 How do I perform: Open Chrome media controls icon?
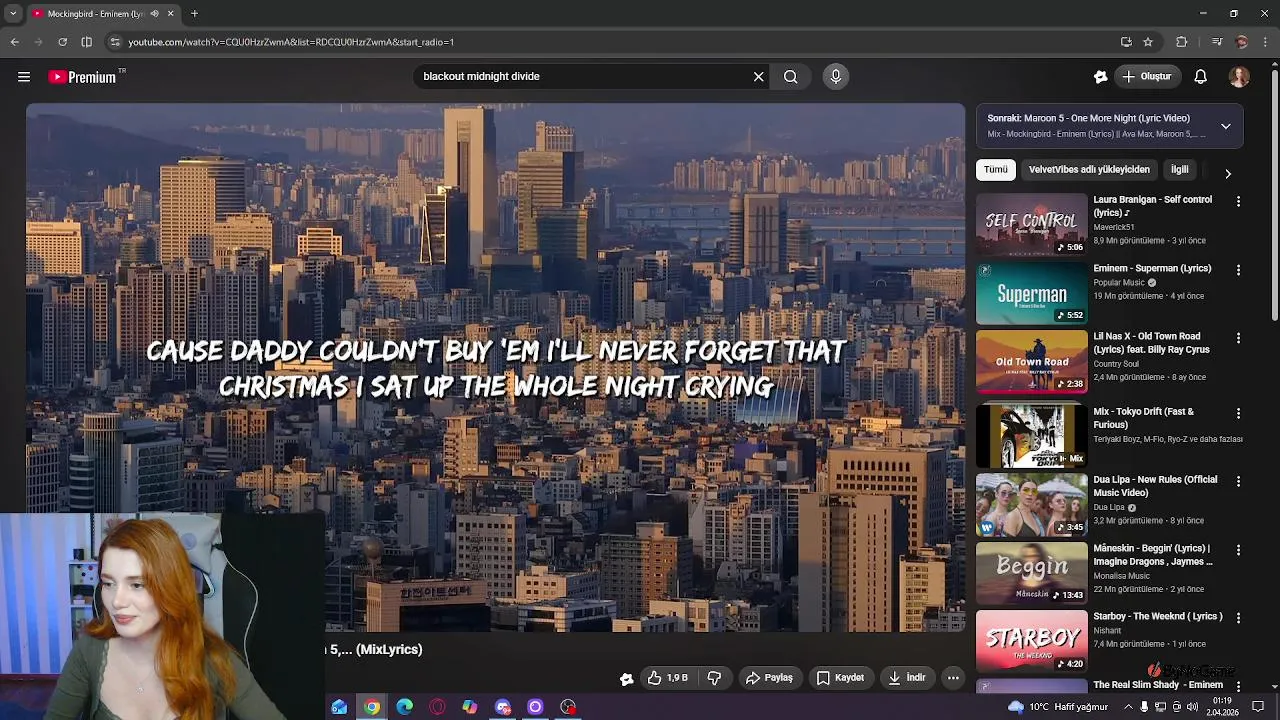tap(1217, 42)
